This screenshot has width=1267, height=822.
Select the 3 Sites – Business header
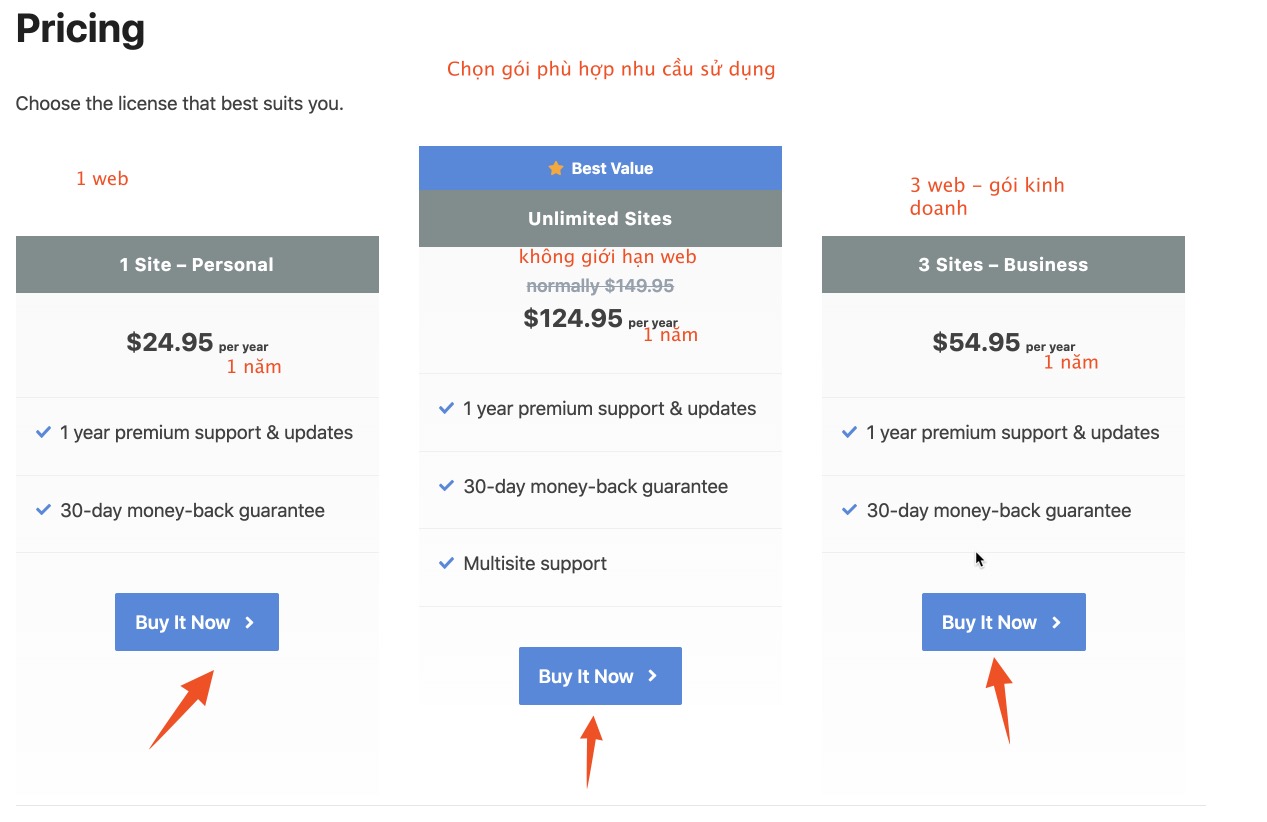point(1003,264)
